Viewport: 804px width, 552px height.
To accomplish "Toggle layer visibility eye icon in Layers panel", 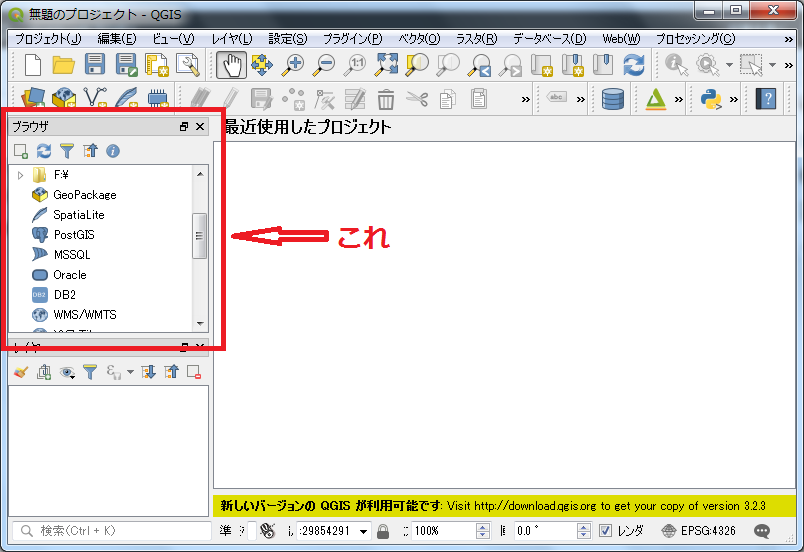I will [67, 372].
